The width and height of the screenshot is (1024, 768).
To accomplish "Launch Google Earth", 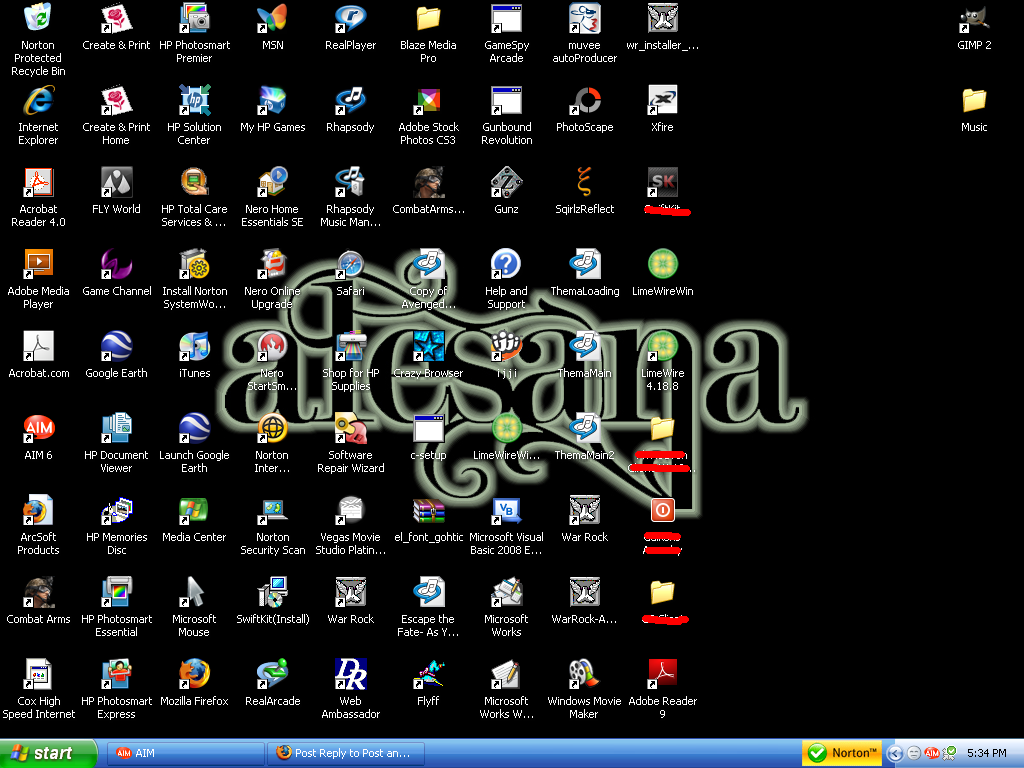I will (194, 432).
